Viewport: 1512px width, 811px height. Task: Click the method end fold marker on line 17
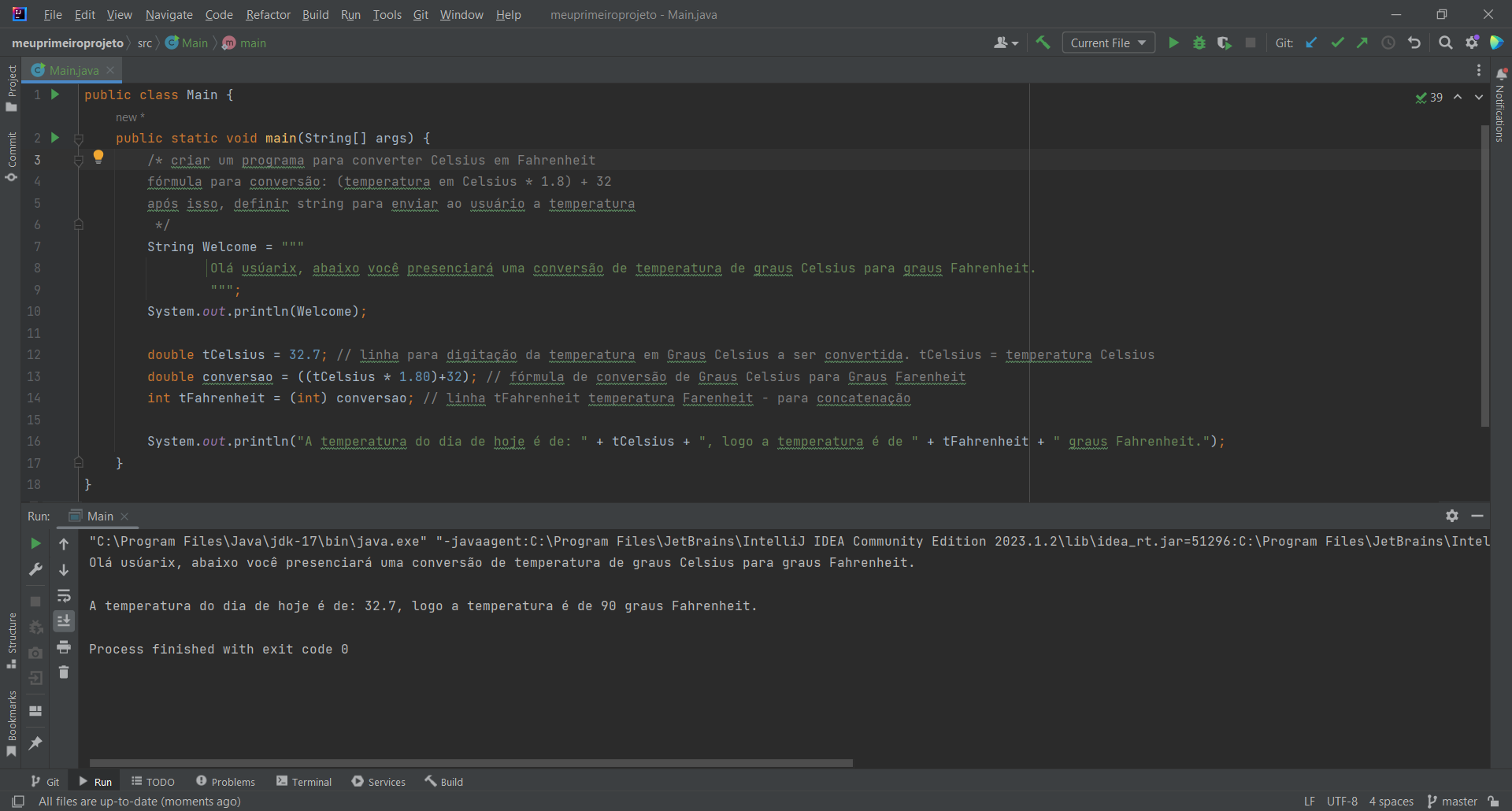(79, 463)
